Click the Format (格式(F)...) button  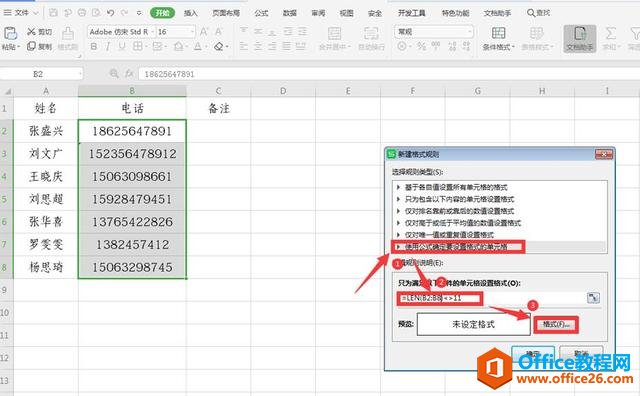point(556,325)
